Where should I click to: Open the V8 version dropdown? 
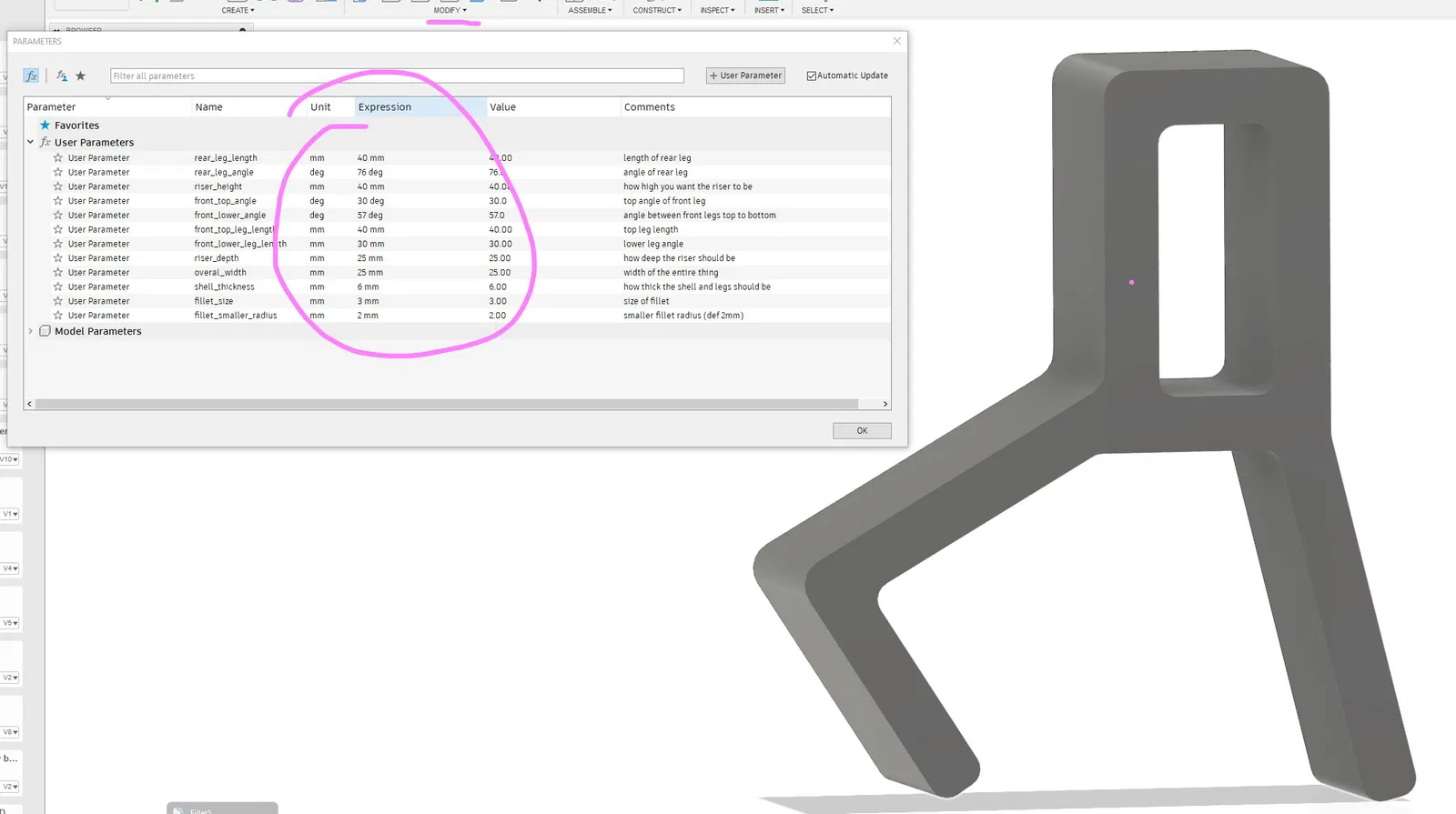pos(10,732)
